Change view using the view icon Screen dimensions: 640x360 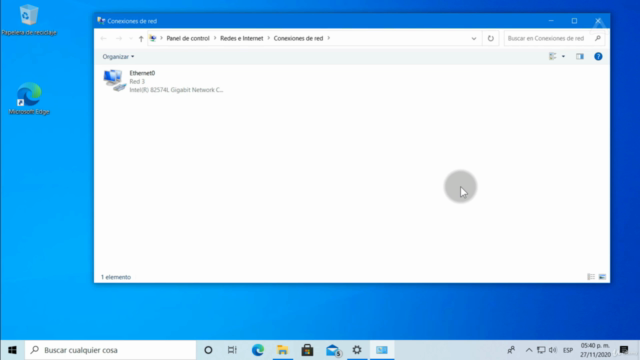(x=553, y=56)
